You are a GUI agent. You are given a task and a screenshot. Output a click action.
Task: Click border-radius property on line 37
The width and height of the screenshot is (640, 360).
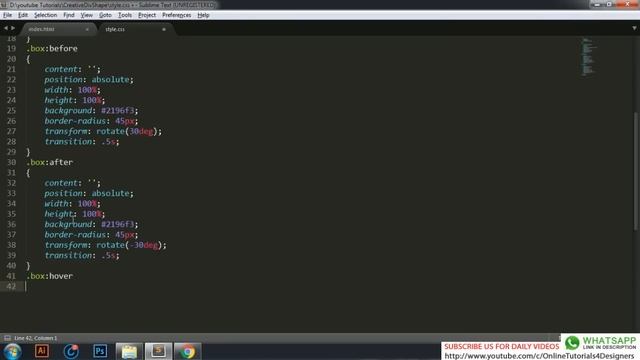[75, 235]
